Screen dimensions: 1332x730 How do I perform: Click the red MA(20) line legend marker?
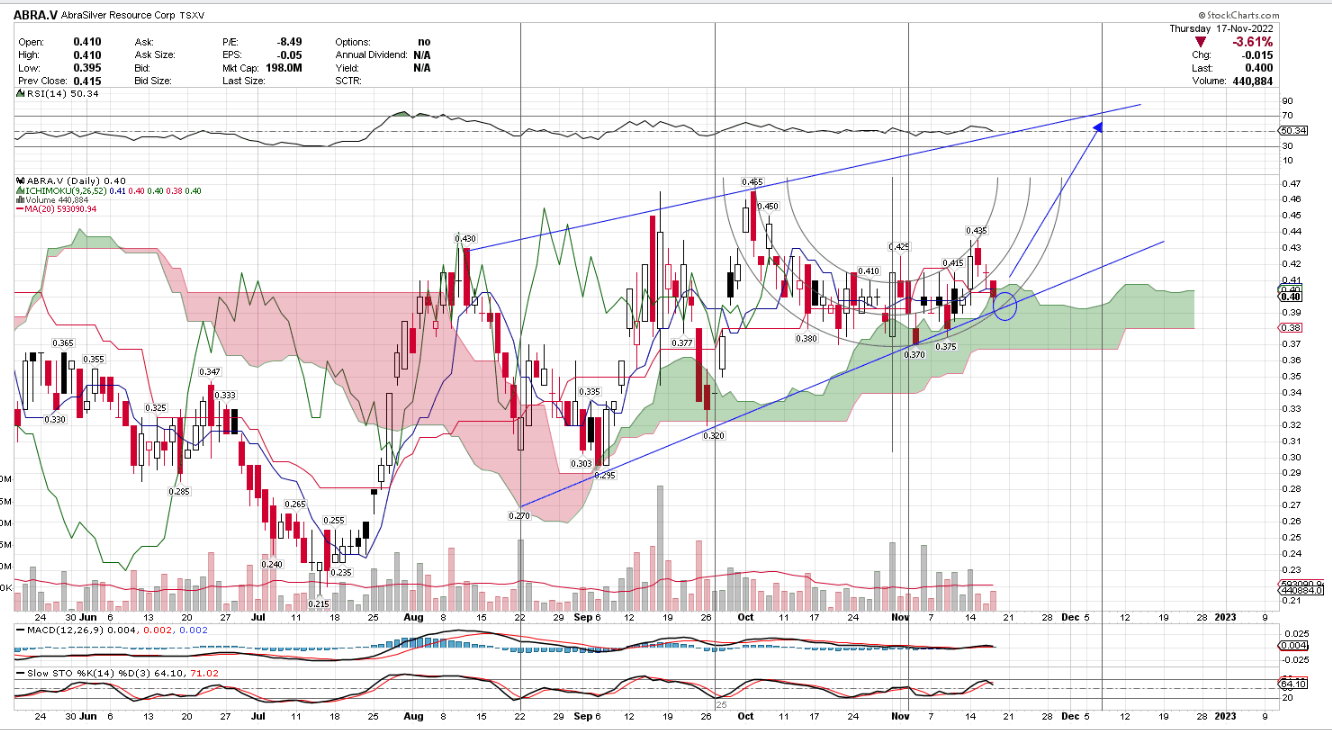click(x=19, y=210)
